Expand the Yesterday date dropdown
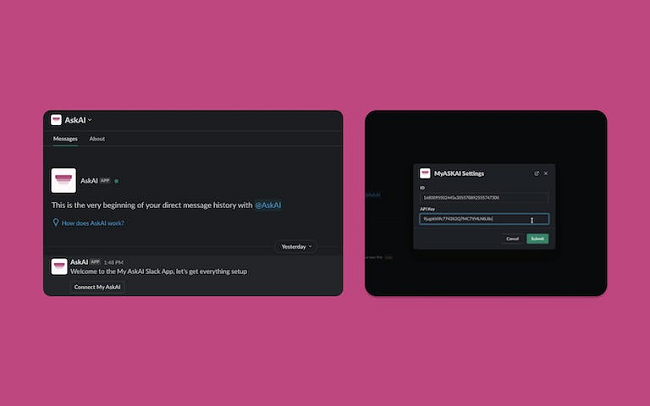This screenshot has height=406, width=650. 295,246
